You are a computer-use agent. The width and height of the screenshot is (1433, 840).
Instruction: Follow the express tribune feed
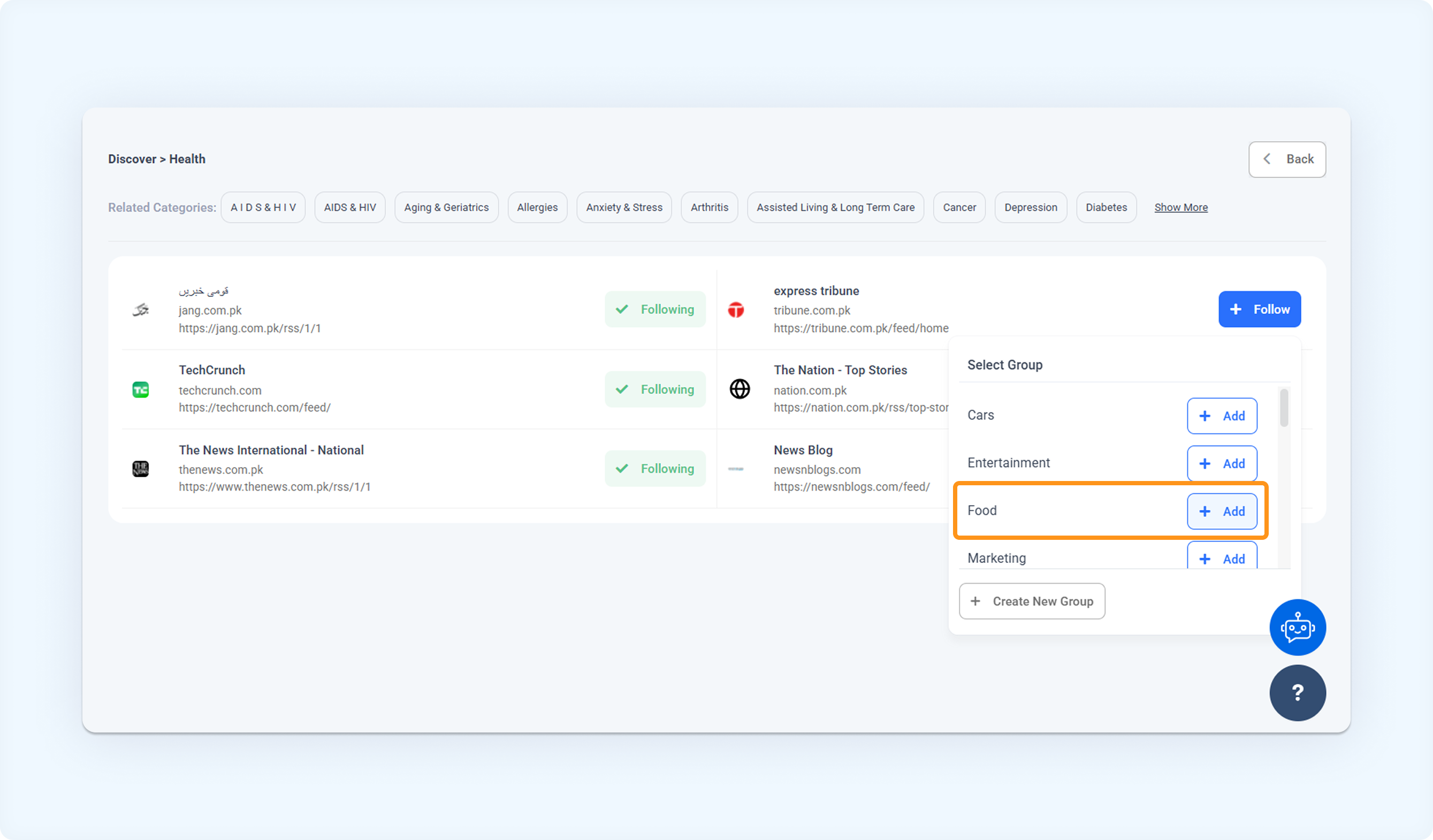click(x=1259, y=309)
